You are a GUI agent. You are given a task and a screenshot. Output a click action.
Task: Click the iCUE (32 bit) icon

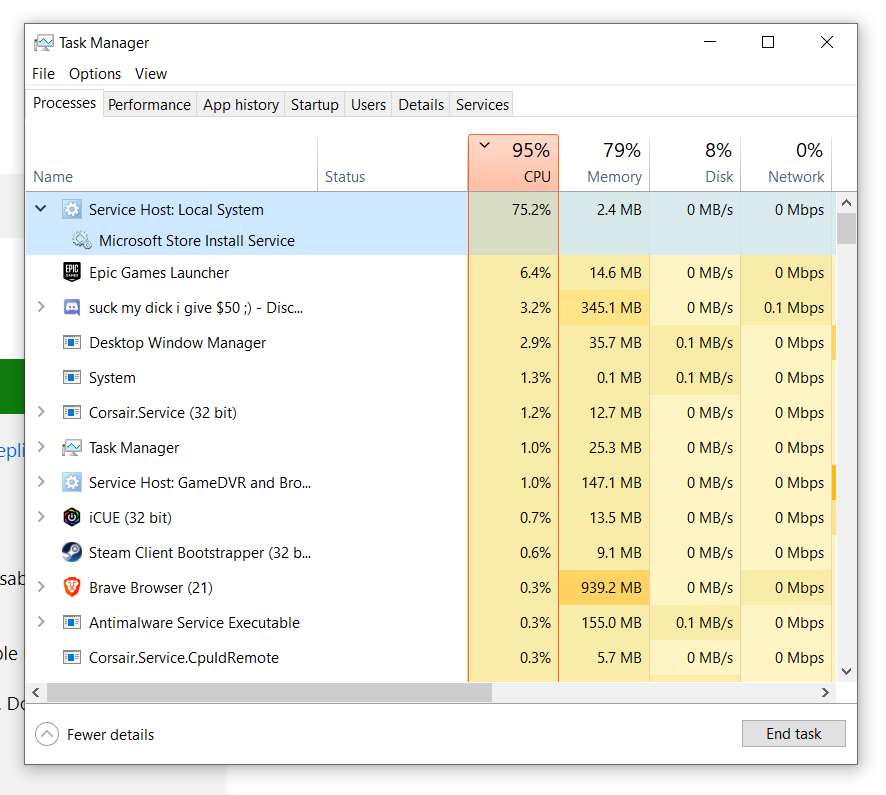(x=72, y=518)
